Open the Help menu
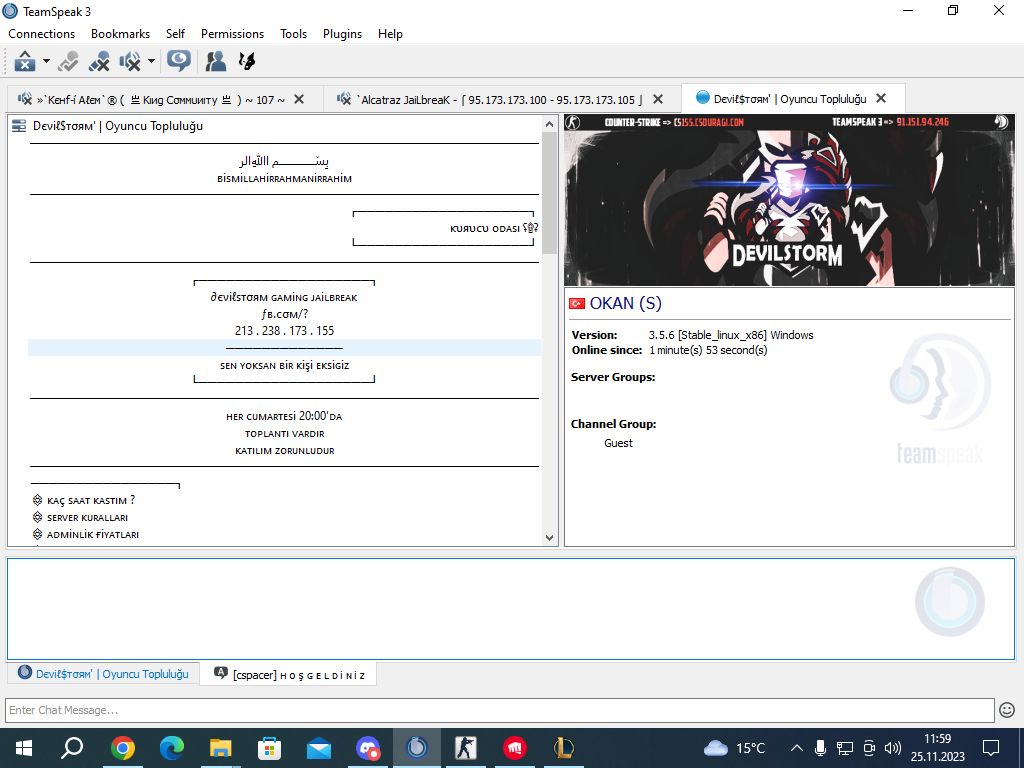Screen dimensions: 1024x768 [390, 34]
